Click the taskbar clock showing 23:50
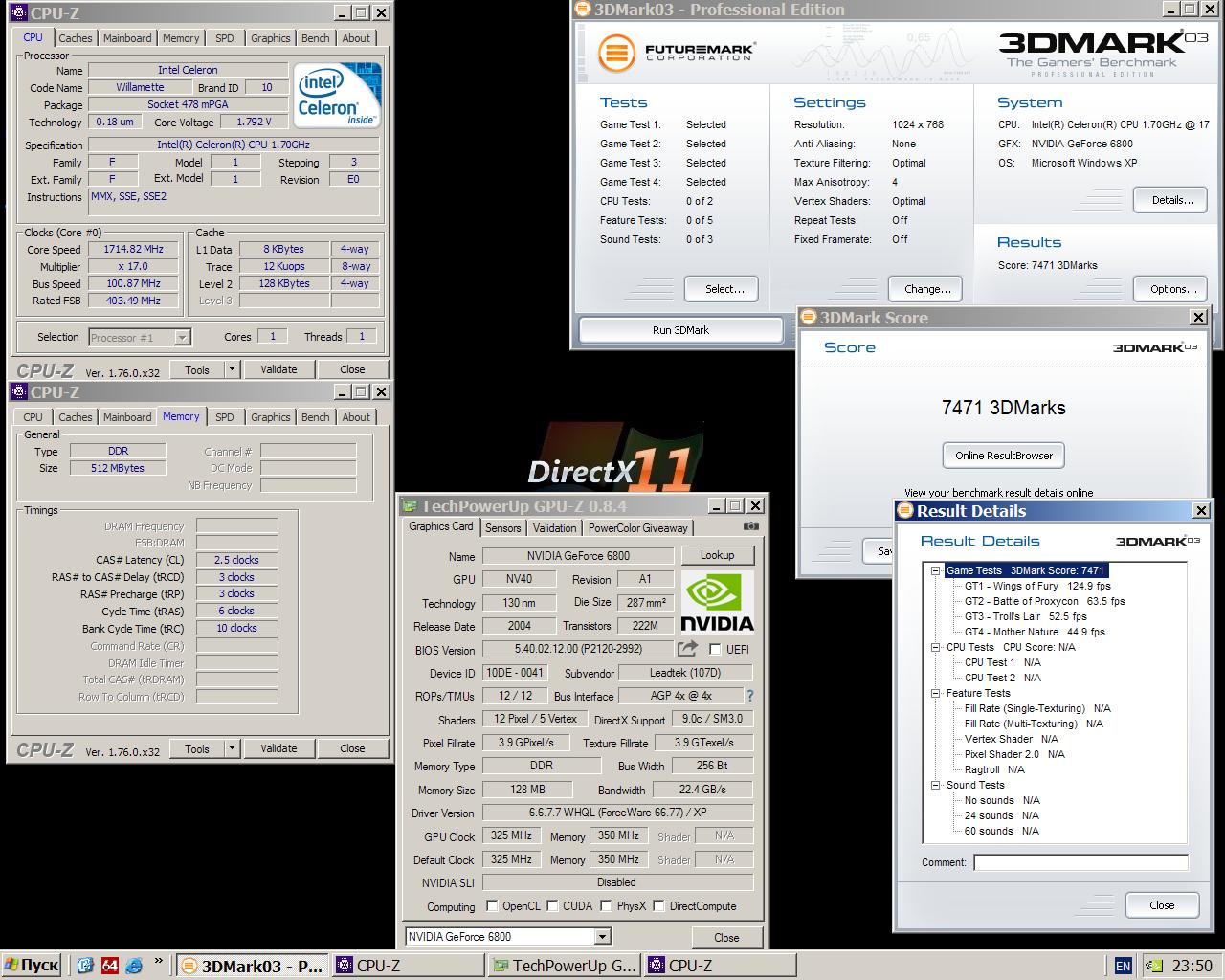Viewport: 1225px width, 980px height. coord(1192,966)
